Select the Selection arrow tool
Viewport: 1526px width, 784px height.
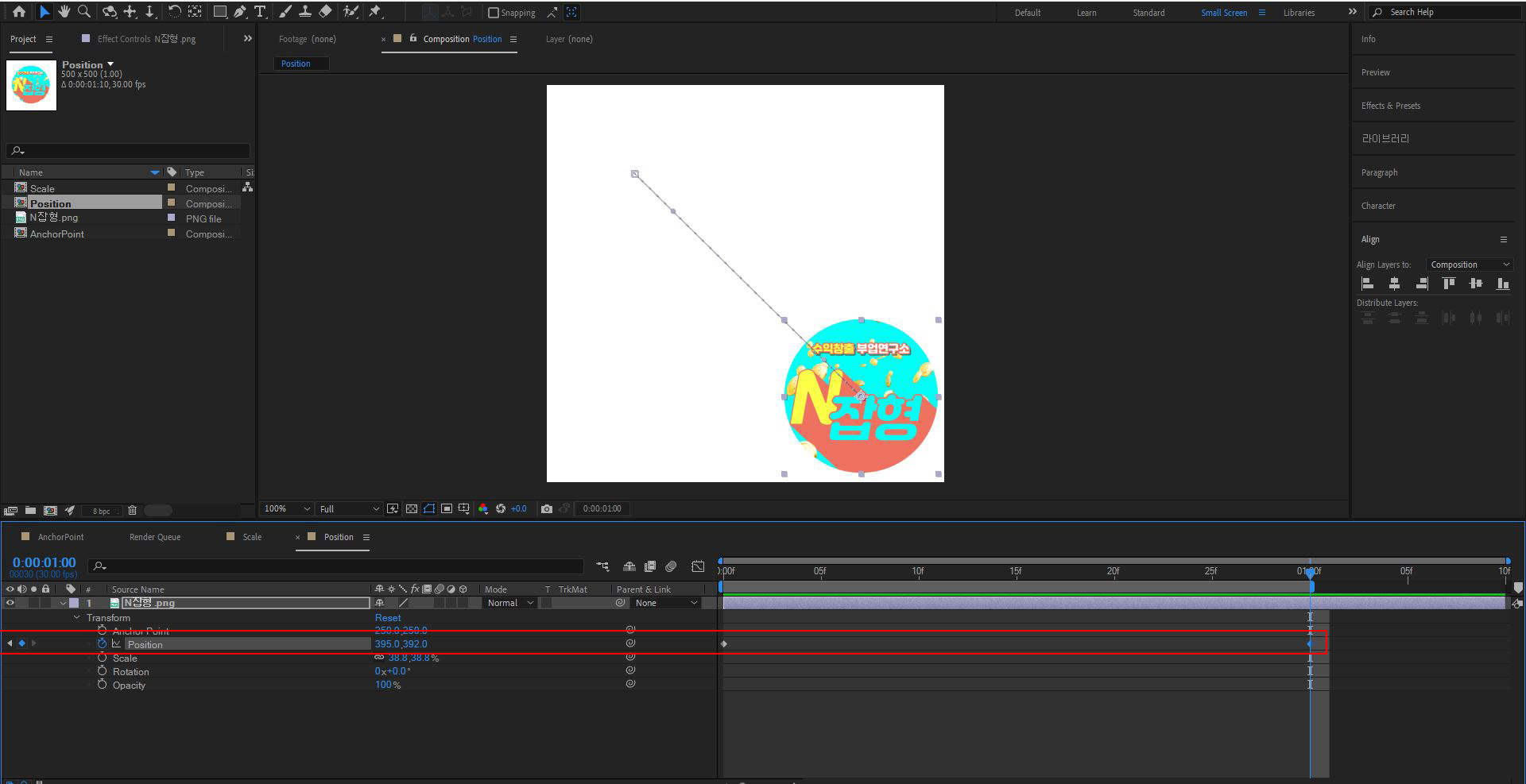[x=44, y=12]
